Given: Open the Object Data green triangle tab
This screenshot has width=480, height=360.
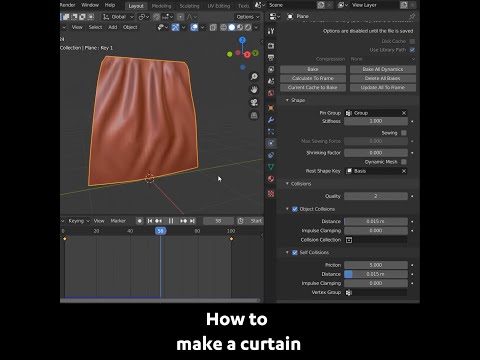Looking at the screenshot, I should [x=271, y=167].
